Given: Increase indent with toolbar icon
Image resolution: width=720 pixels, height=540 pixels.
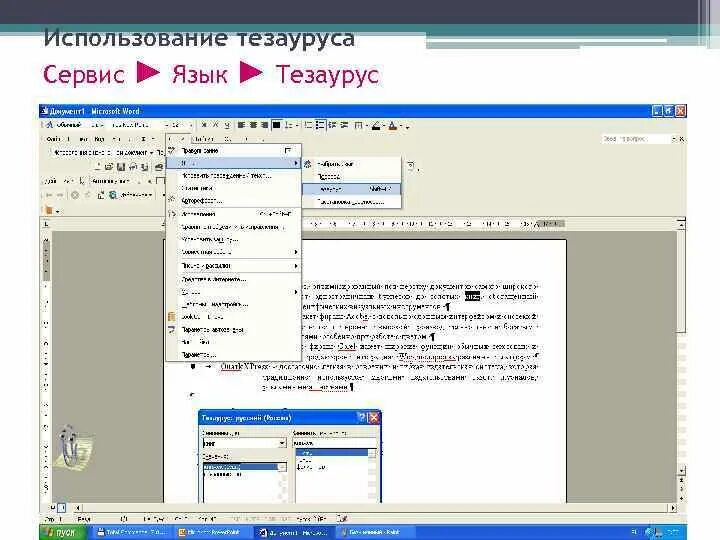Looking at the screenshot, I should point(344,125).
